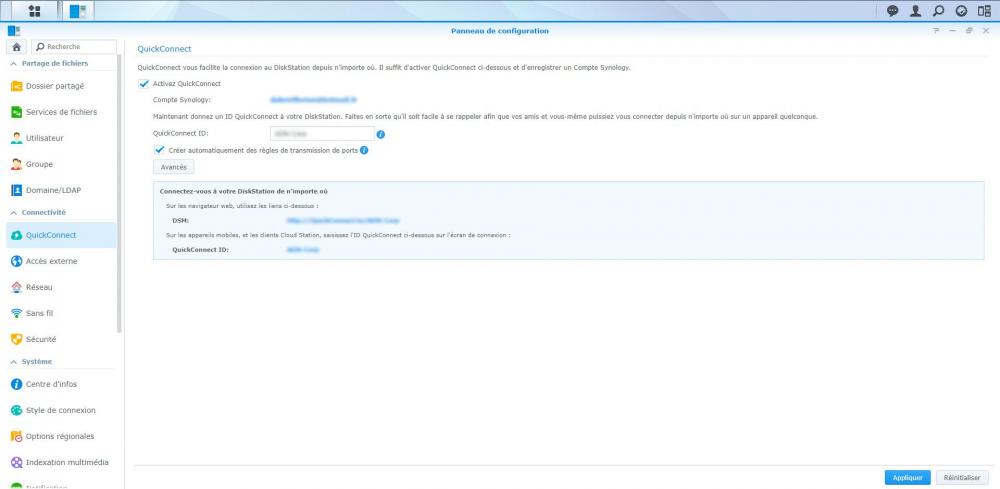
Task: Click the Groupe icon in sidebar
Action: tap(17, 164)
